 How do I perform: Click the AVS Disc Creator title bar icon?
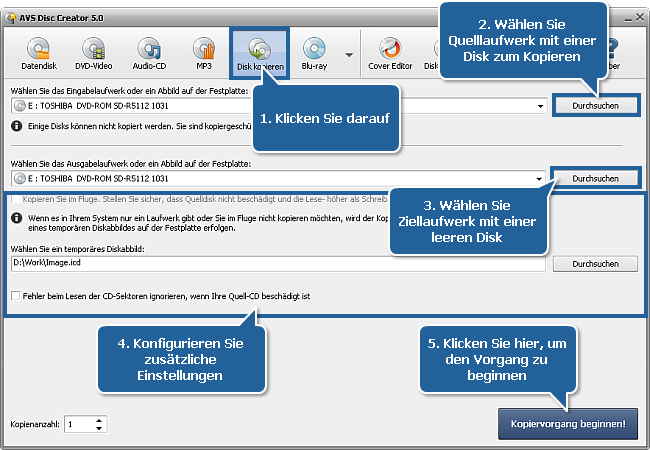tap(11, 18)
